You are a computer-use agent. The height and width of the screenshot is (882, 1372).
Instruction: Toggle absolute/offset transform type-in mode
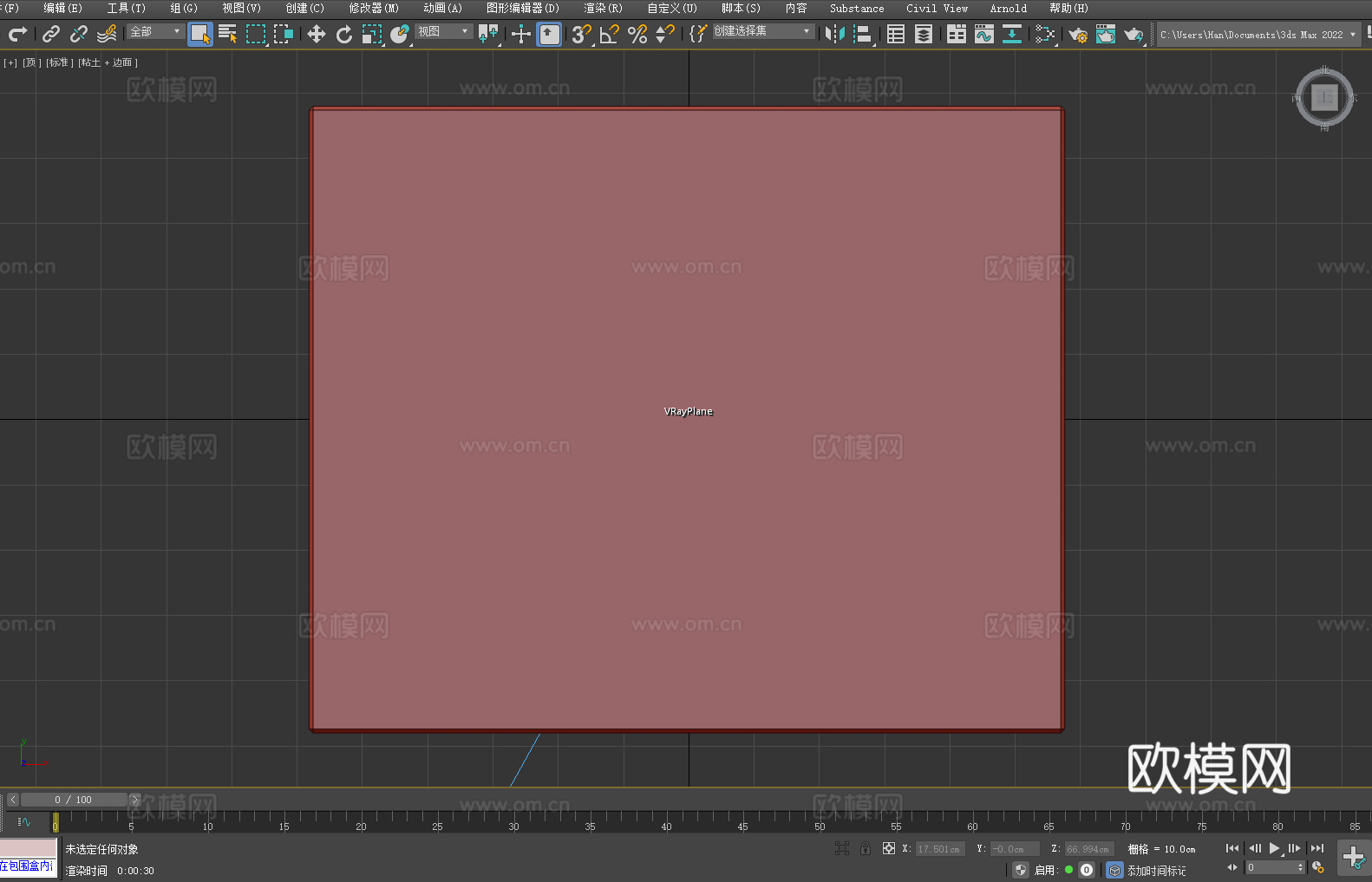[889, 848]
